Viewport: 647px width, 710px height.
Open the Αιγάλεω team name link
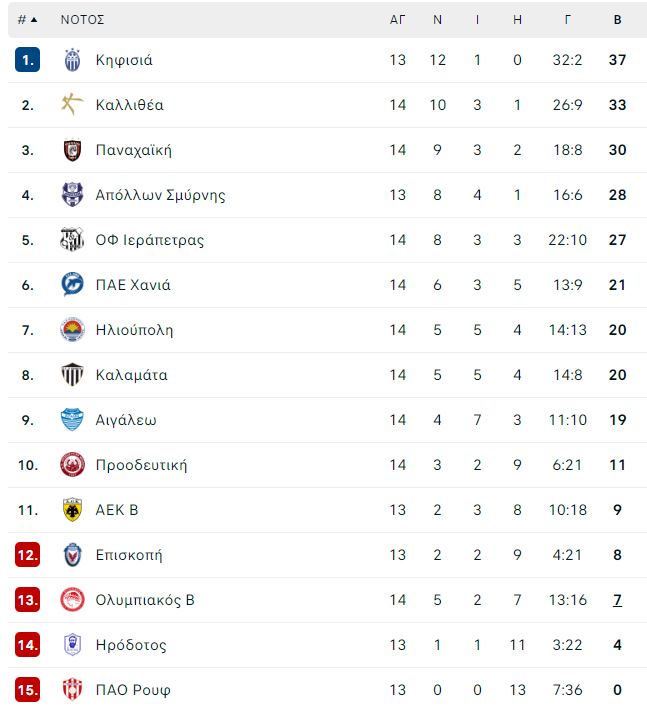tap(126, 420)
